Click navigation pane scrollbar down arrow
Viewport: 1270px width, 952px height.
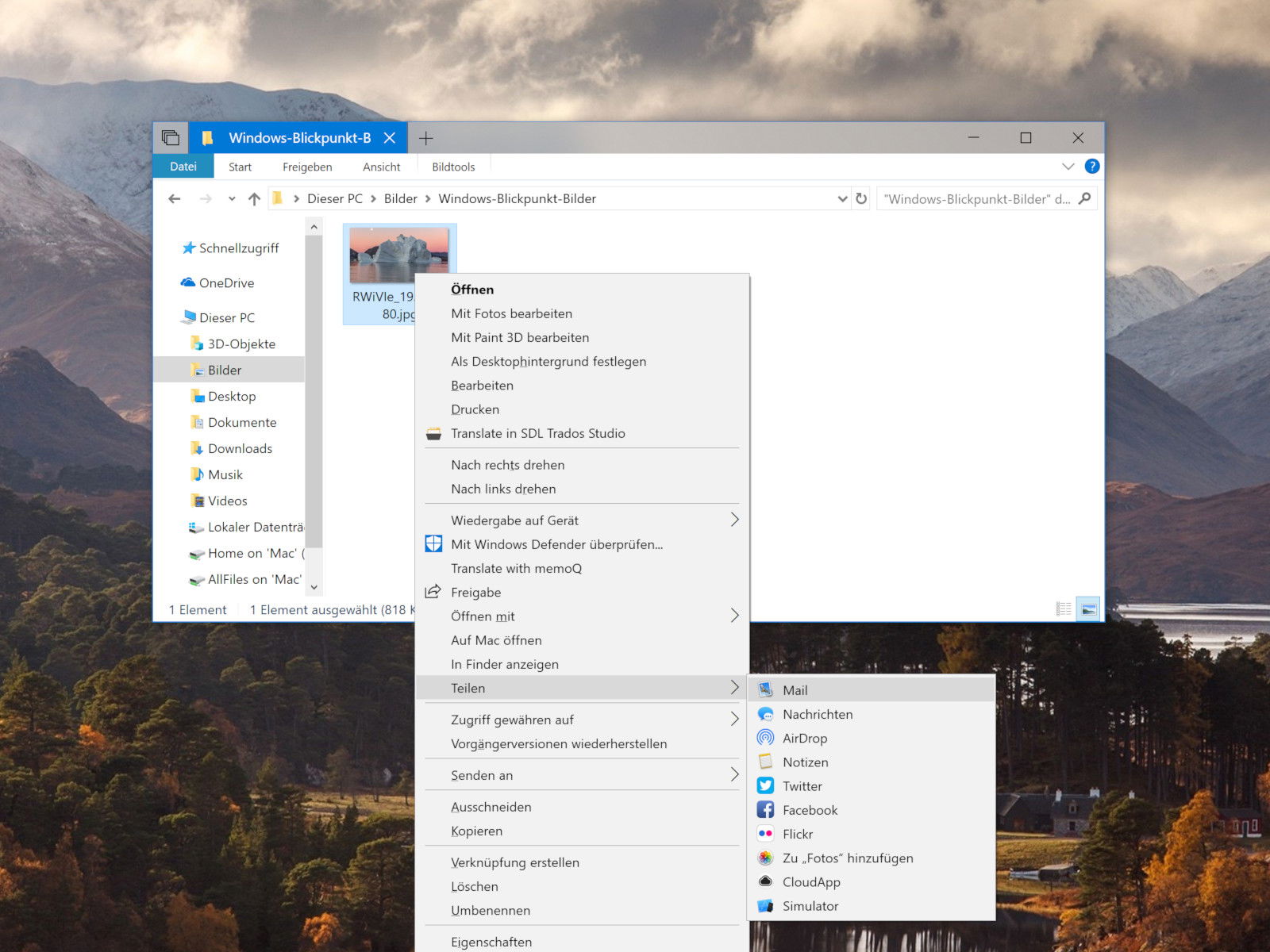pyautogui.click(x=314, y=587)
